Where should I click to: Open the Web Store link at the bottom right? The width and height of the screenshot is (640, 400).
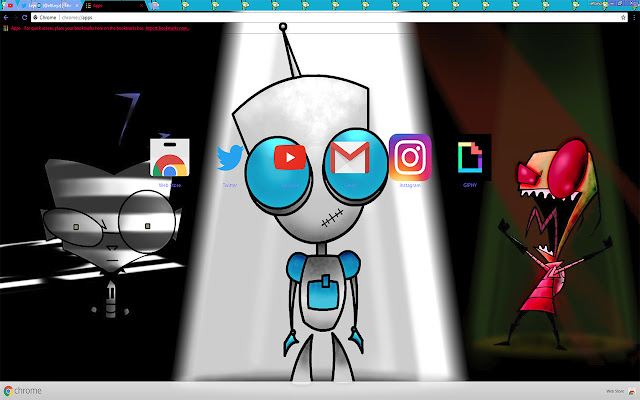[x=620, y=391]
